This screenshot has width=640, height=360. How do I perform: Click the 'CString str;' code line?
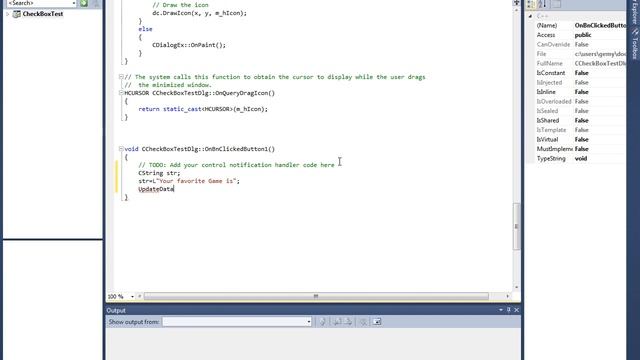pos(159,173)
